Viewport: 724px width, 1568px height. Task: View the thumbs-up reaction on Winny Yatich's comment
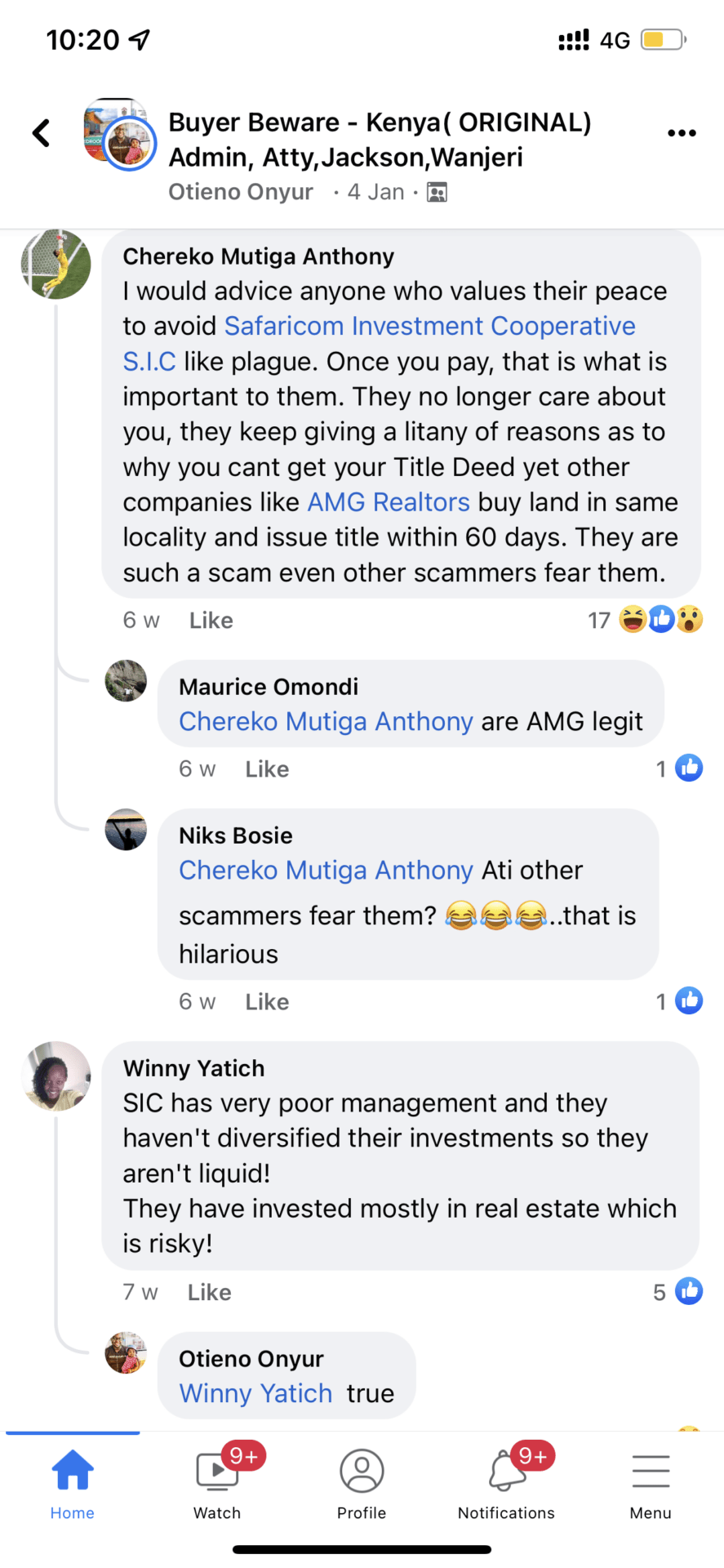(x=689, y=1291)
